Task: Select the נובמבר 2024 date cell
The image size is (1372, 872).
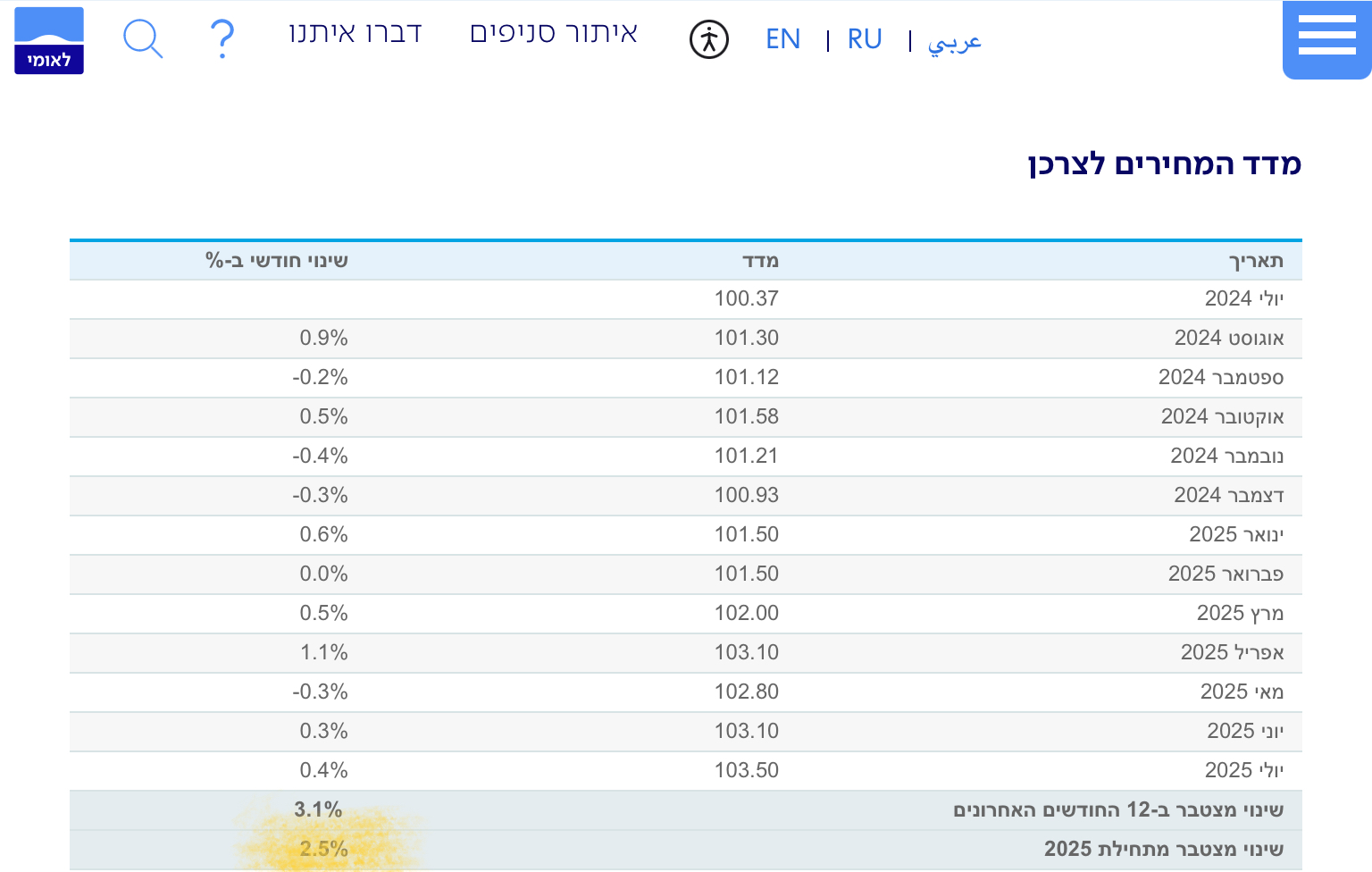Action: 1227,456
